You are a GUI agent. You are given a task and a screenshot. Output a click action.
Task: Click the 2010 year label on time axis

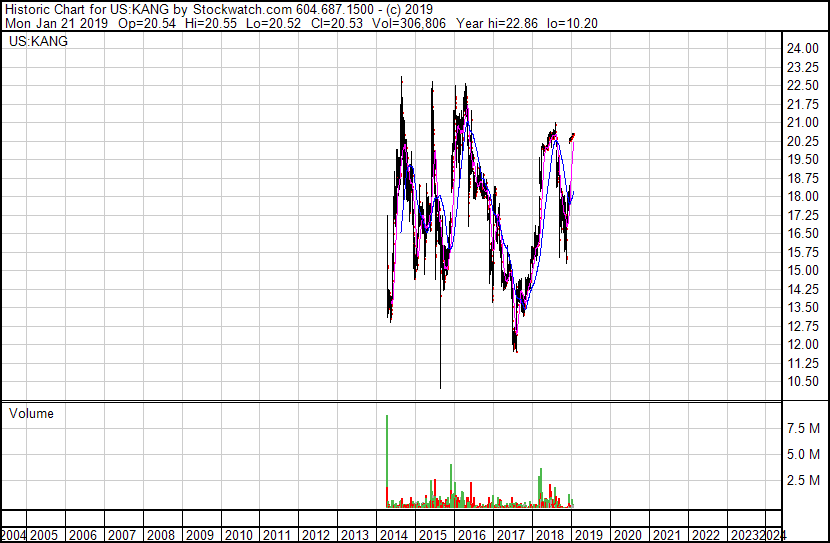click(x=238, y=535)
